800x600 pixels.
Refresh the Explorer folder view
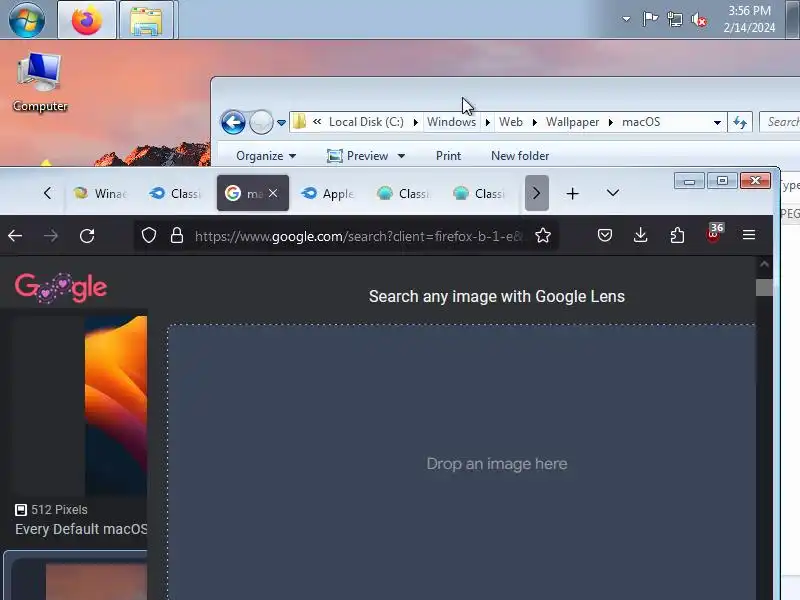(740, 122)
